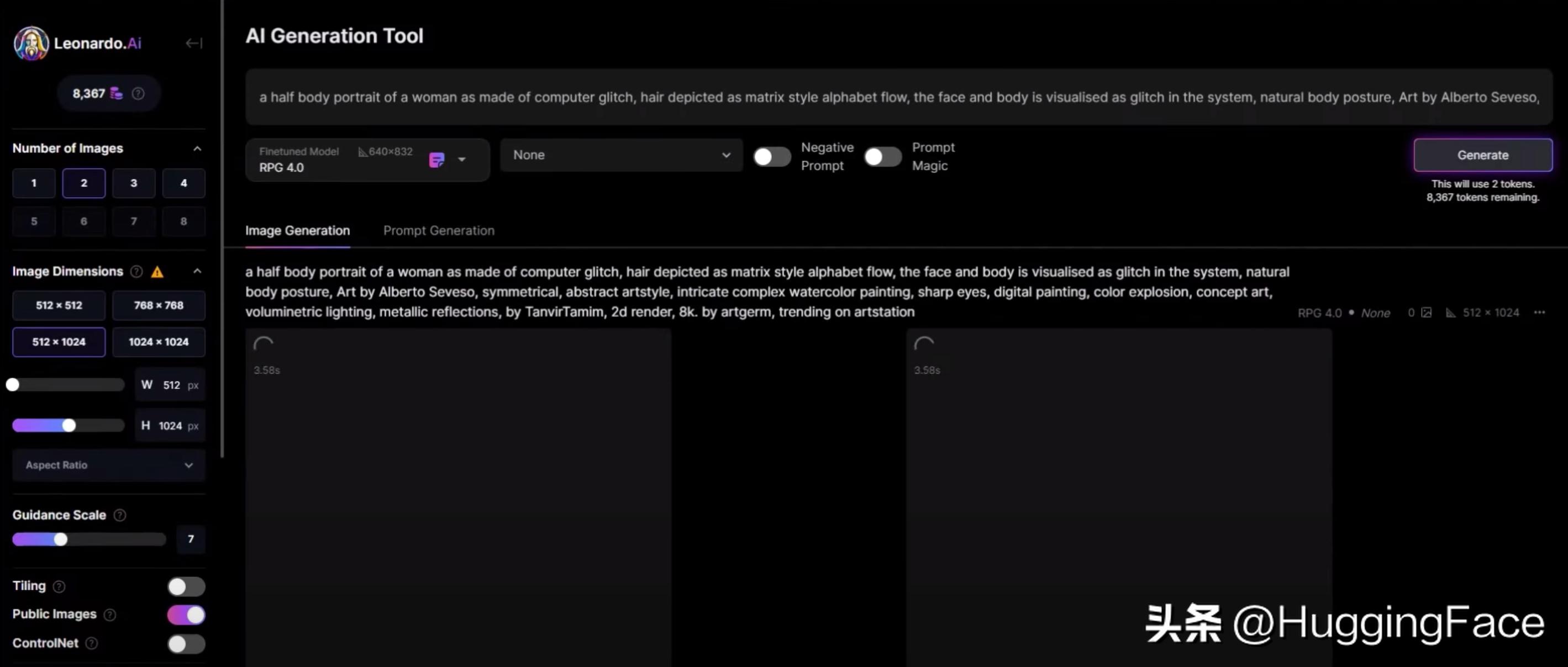Select number of images as 4
1568x667 pixels.
(x=183, y=183)
